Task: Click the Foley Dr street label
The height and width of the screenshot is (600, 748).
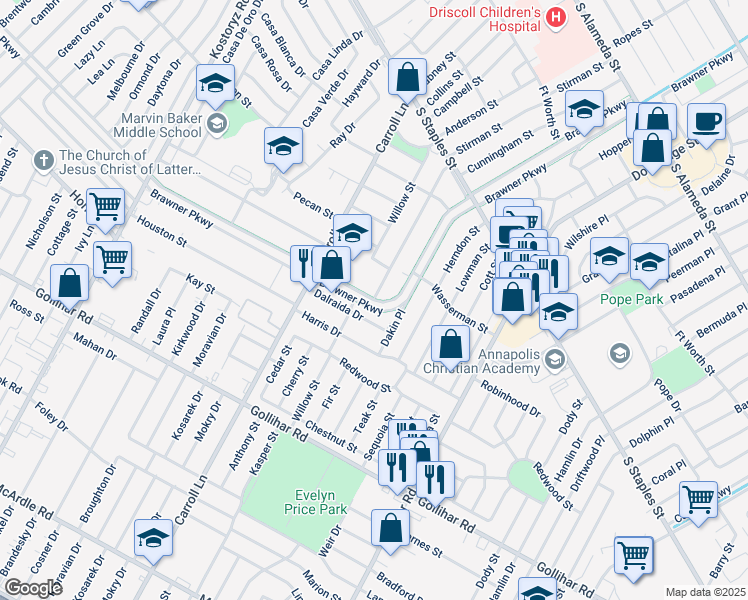Action: click(x=52, y=416)
